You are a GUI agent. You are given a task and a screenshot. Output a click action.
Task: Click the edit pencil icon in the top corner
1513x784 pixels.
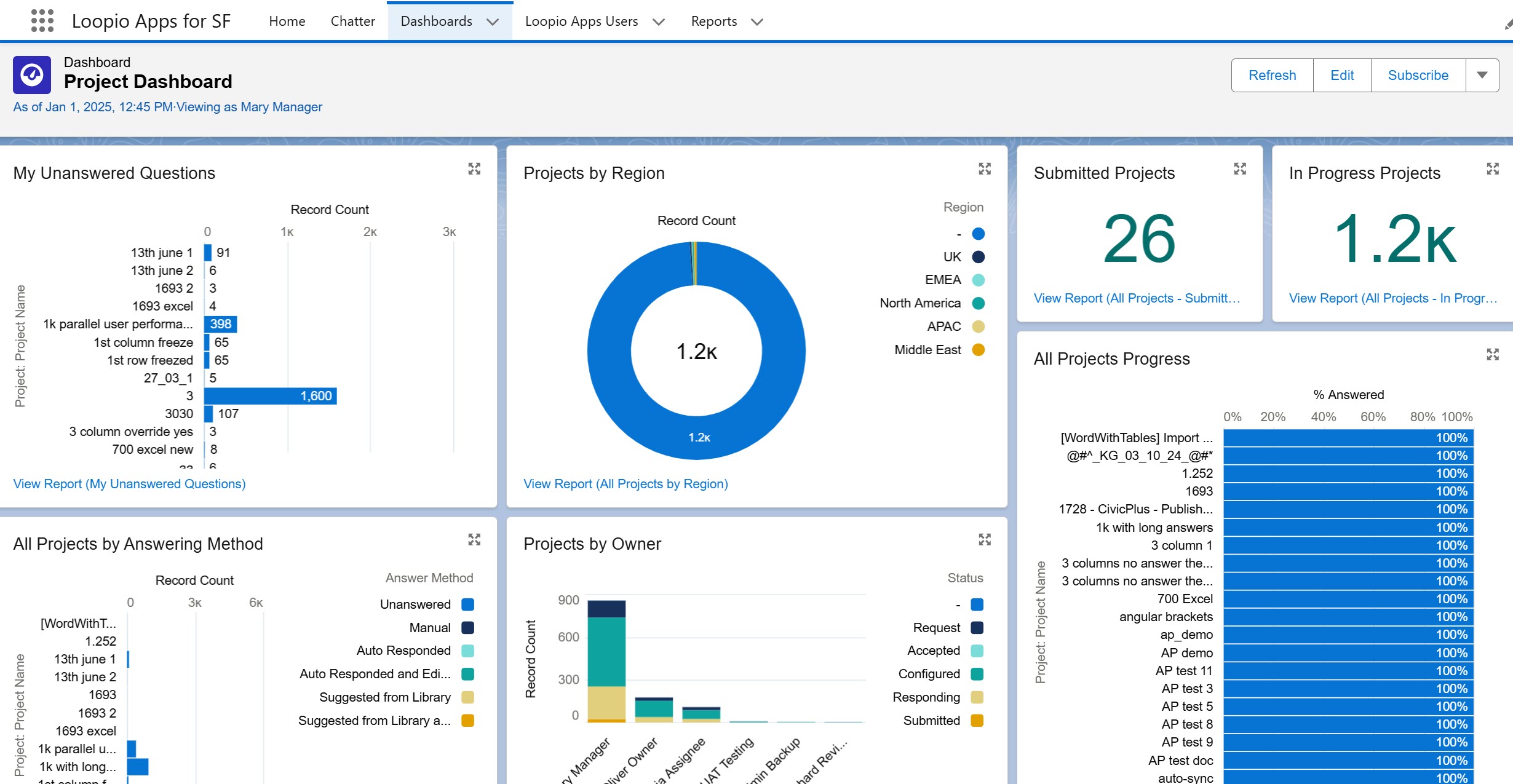point(1508,23)
